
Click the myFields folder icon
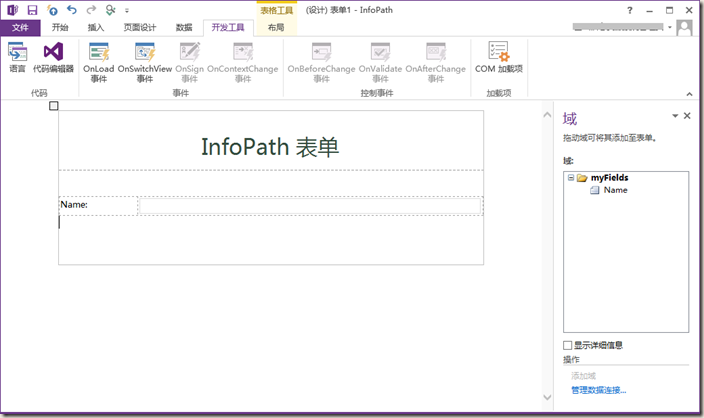(x=582, y=178)
